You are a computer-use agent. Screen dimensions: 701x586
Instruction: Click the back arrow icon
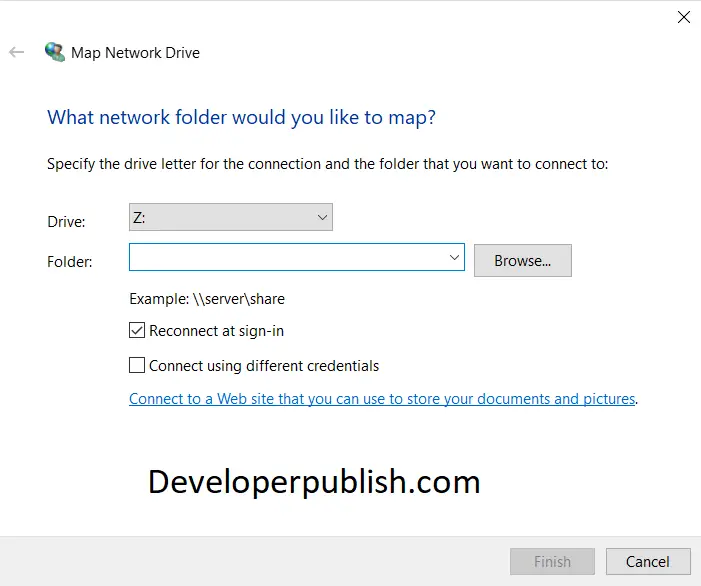[x=17, y=52]
